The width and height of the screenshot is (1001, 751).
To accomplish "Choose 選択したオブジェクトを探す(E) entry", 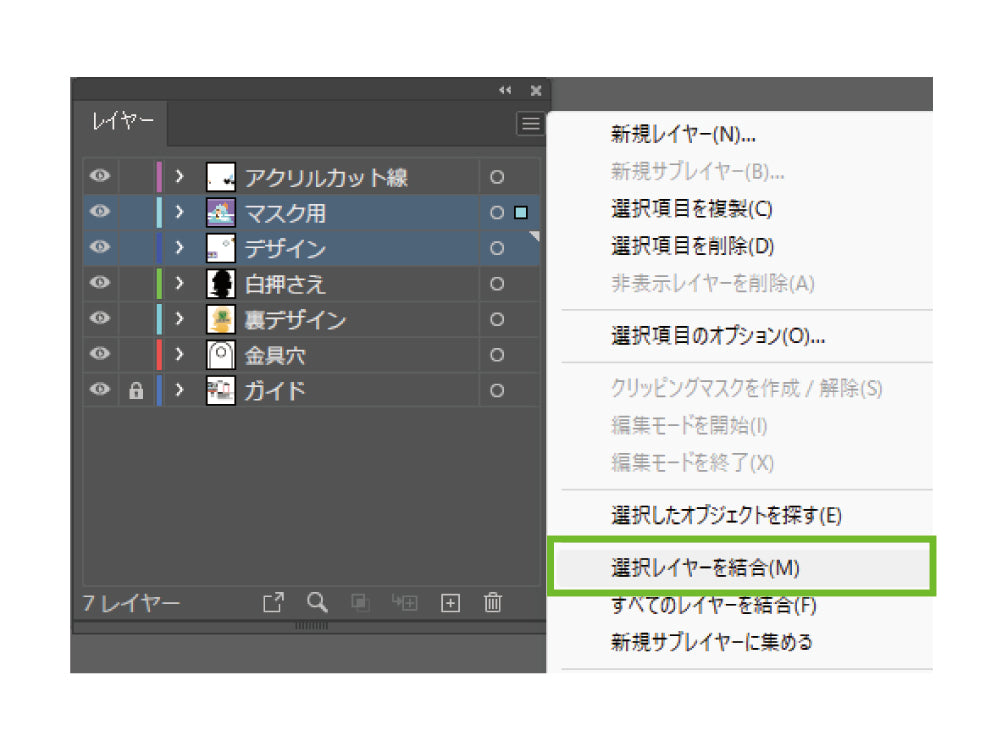I will coord(726,515).
